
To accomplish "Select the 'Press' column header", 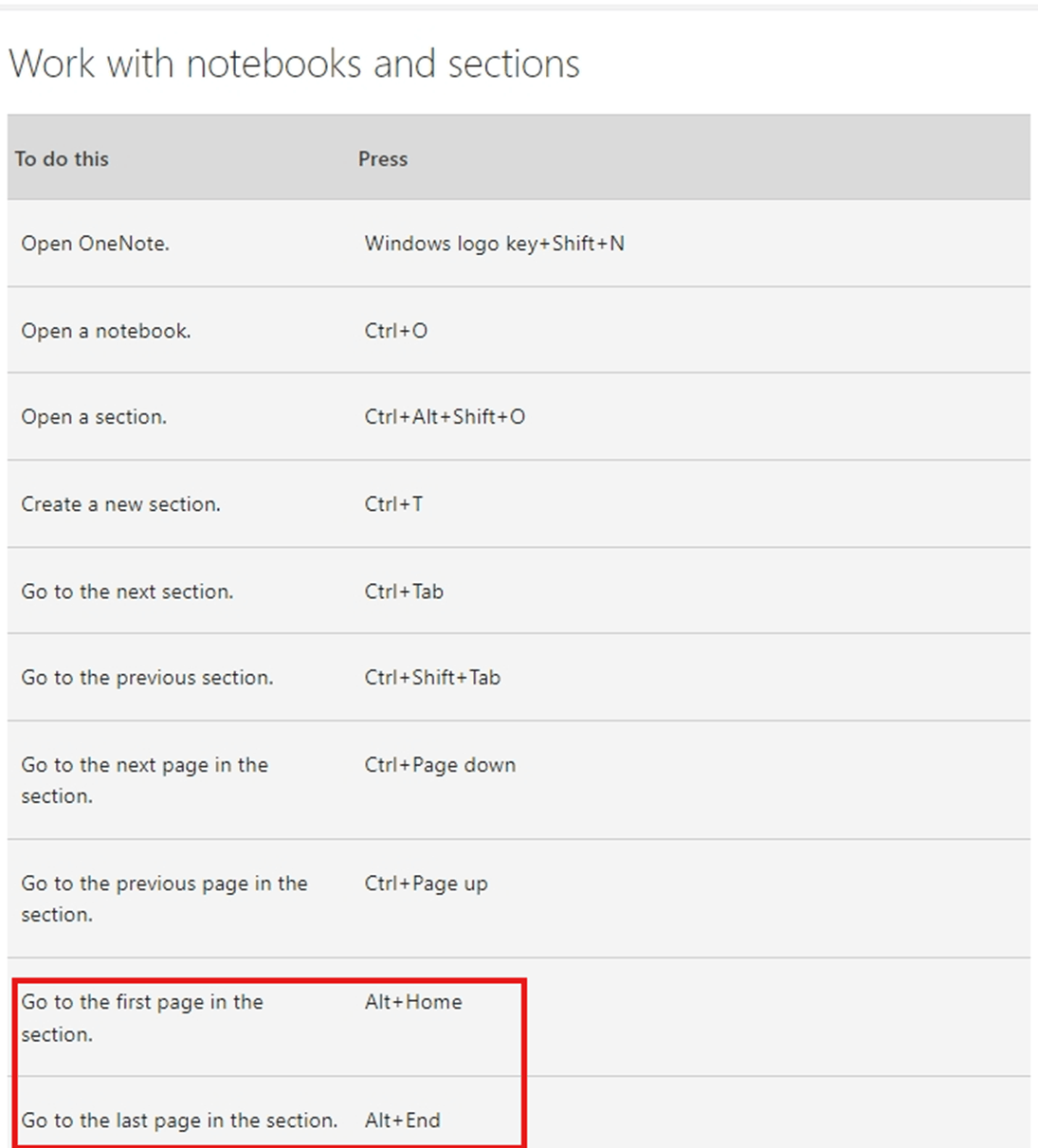I will tap(383, 158).
